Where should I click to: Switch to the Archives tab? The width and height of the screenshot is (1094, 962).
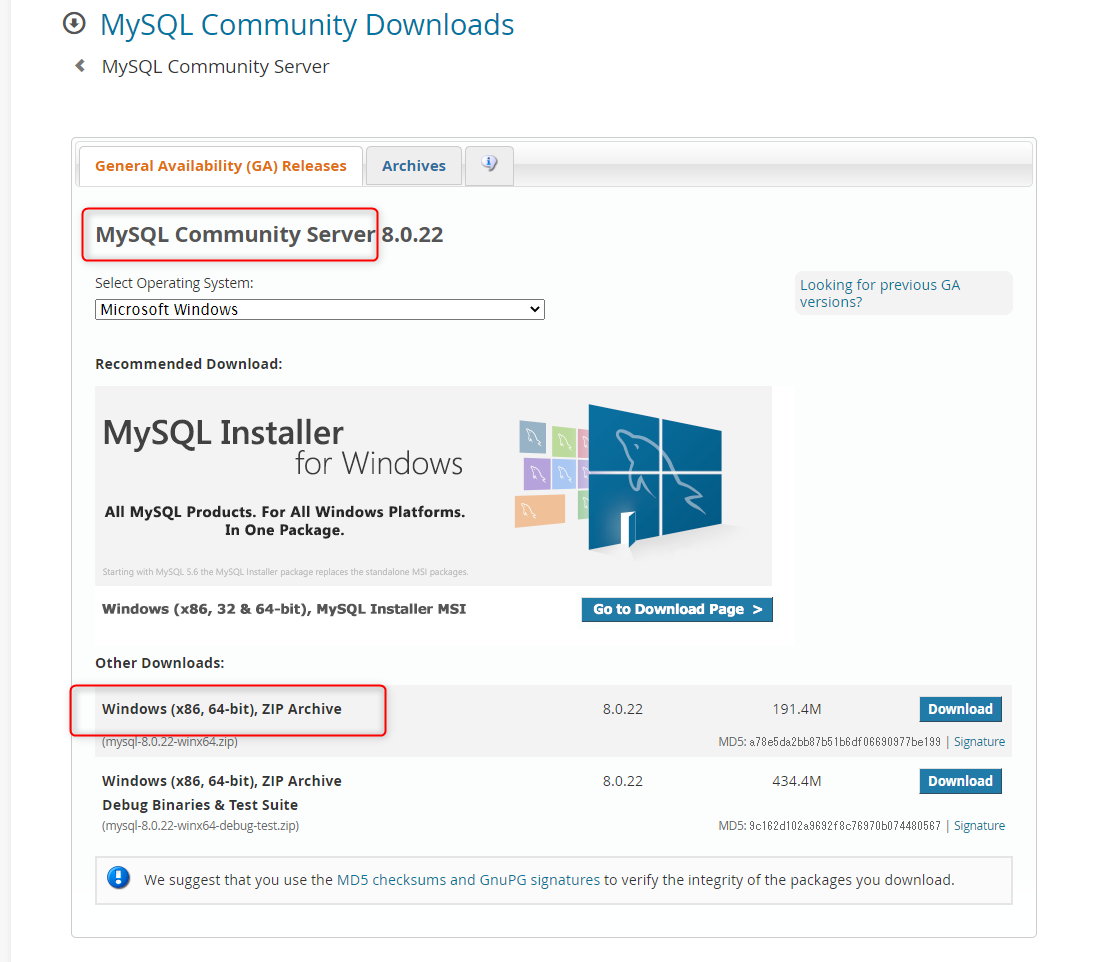pos(414,166)
